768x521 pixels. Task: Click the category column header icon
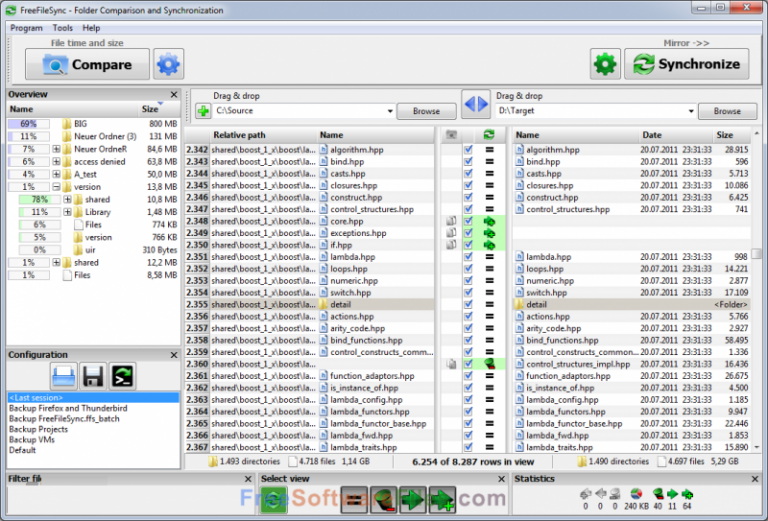click(x=452, y=135)
